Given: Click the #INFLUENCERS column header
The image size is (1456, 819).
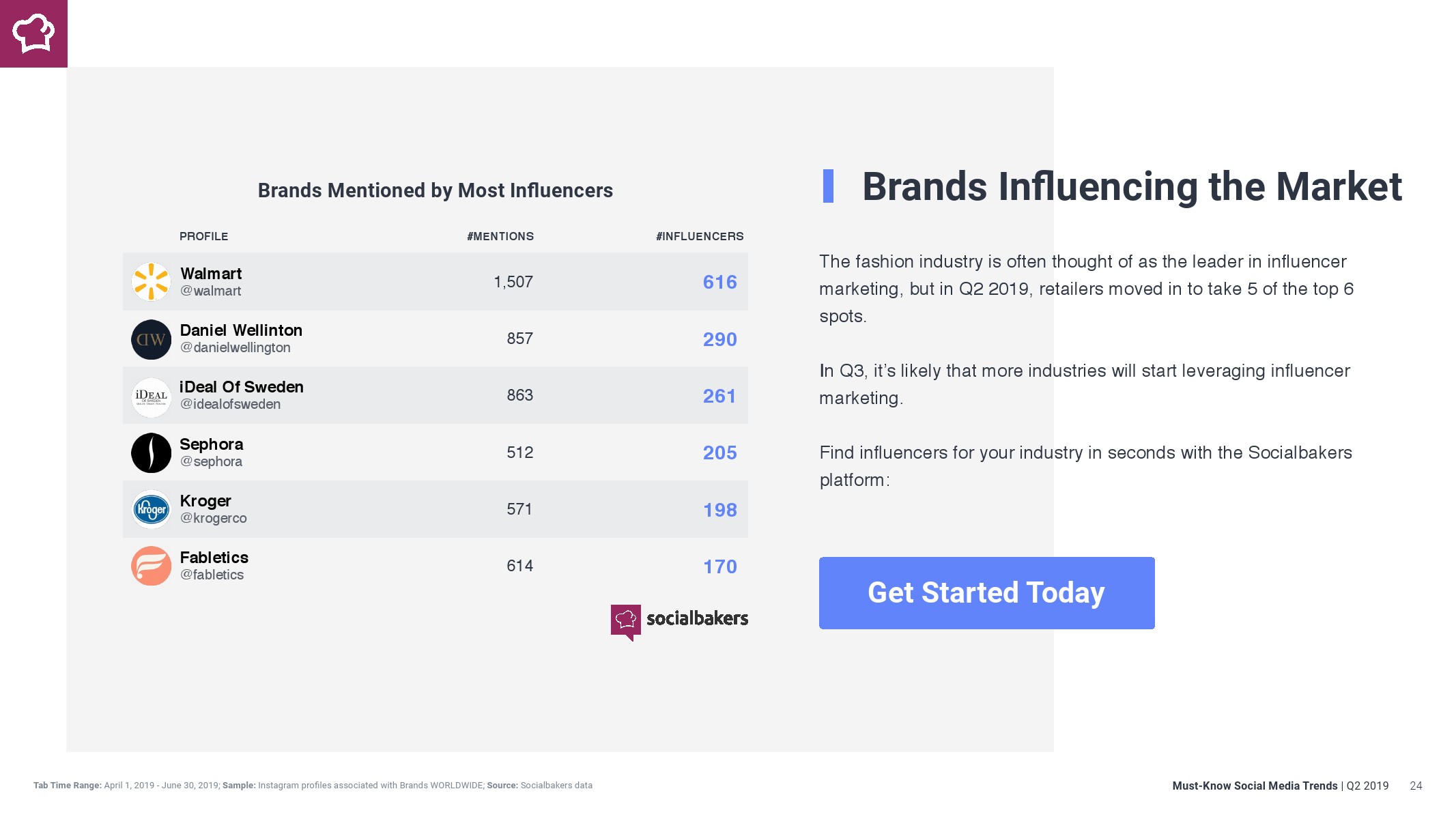Looking at the screenshot, I should point(700,237).
